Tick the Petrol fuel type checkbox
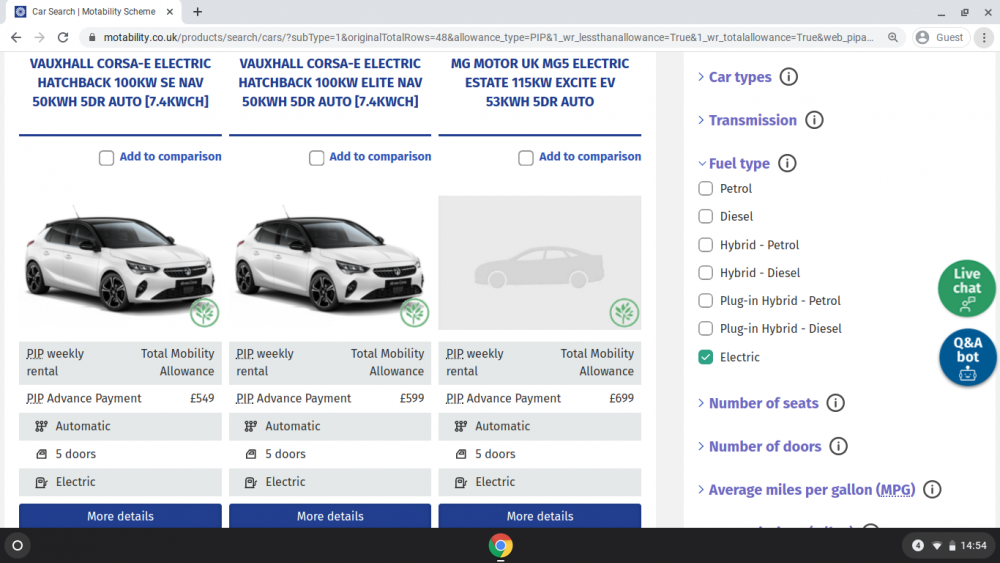 (705, 189)
